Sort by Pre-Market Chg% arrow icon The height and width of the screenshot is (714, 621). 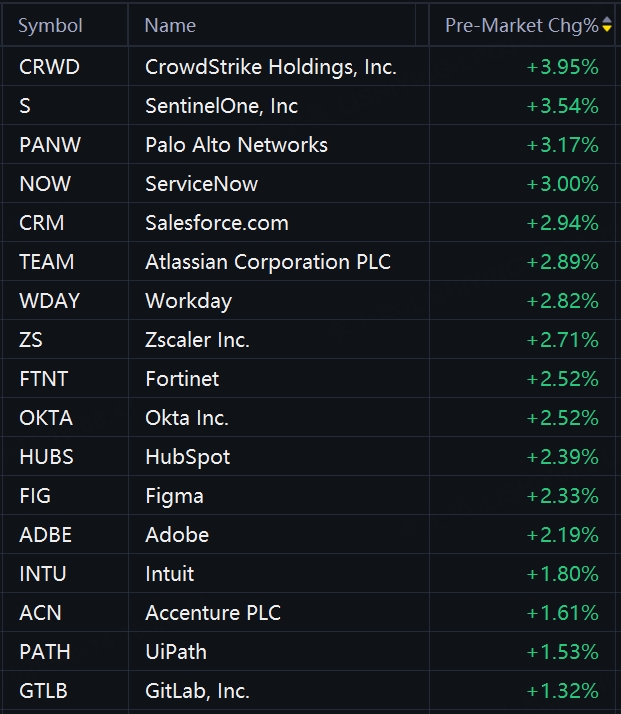coord(607,25)
